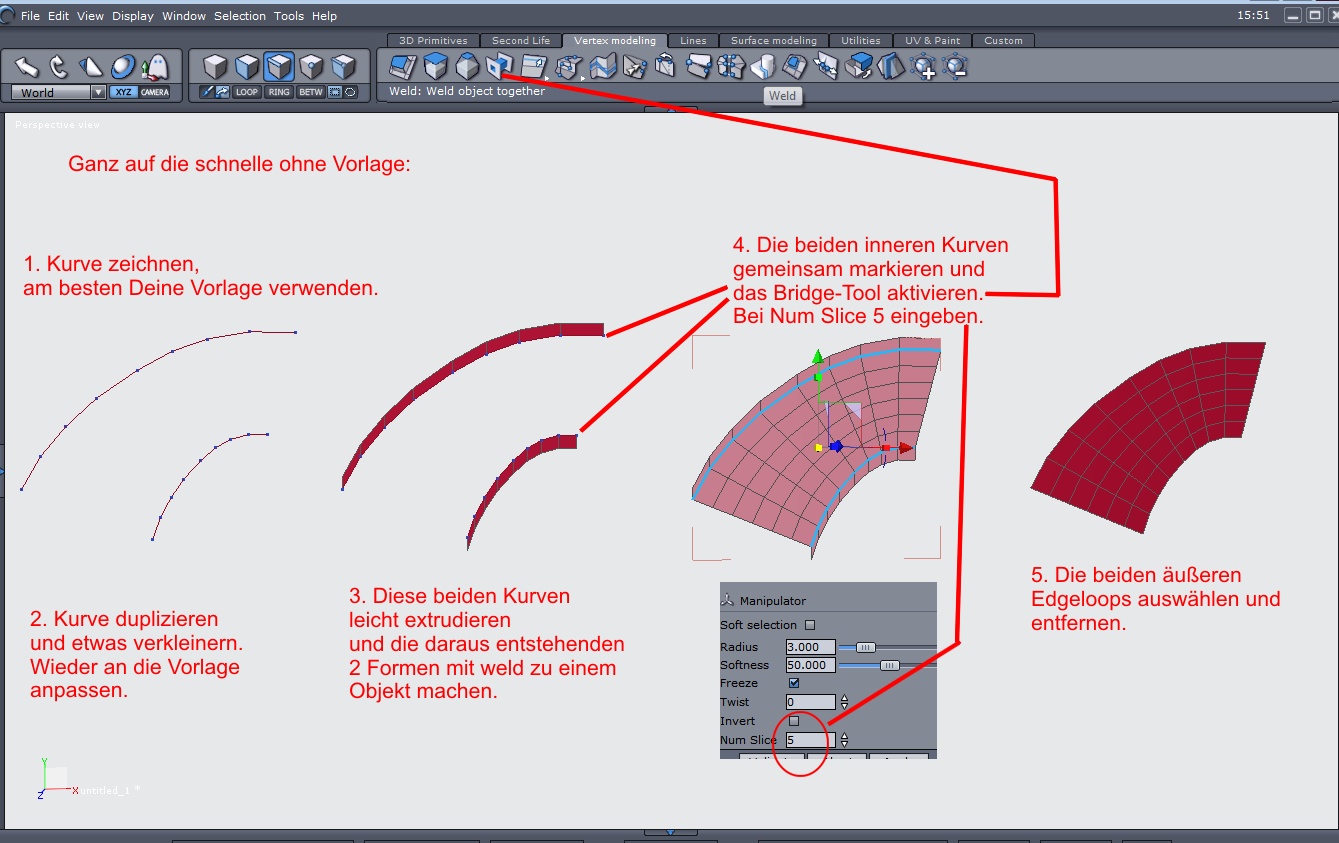Screen dimensions: 1339x843
Task: Click the sphere with minus smoothing icon
Action: [955, 67]
